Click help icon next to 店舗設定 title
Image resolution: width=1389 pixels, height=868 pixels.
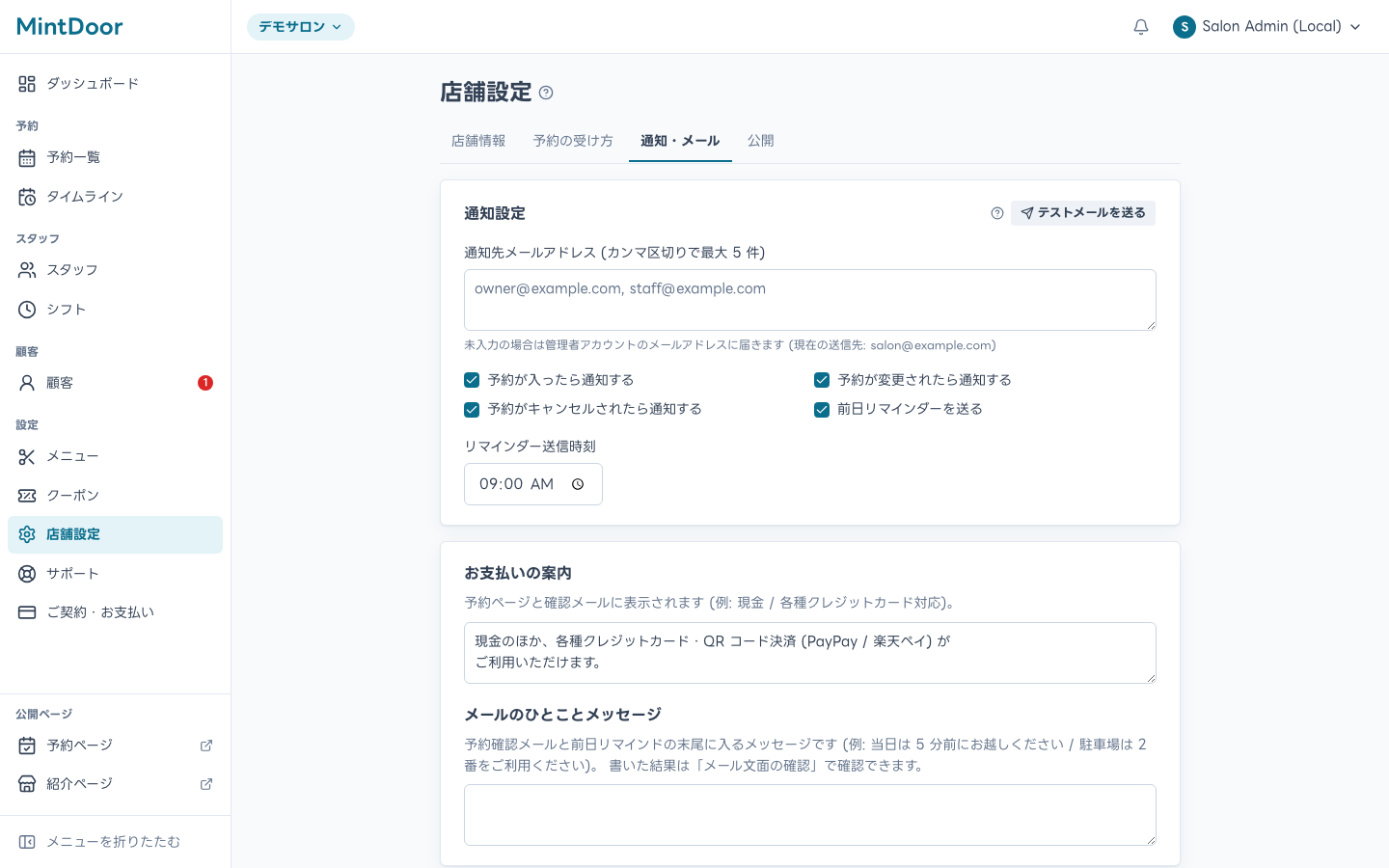click(x=546, y=93)
